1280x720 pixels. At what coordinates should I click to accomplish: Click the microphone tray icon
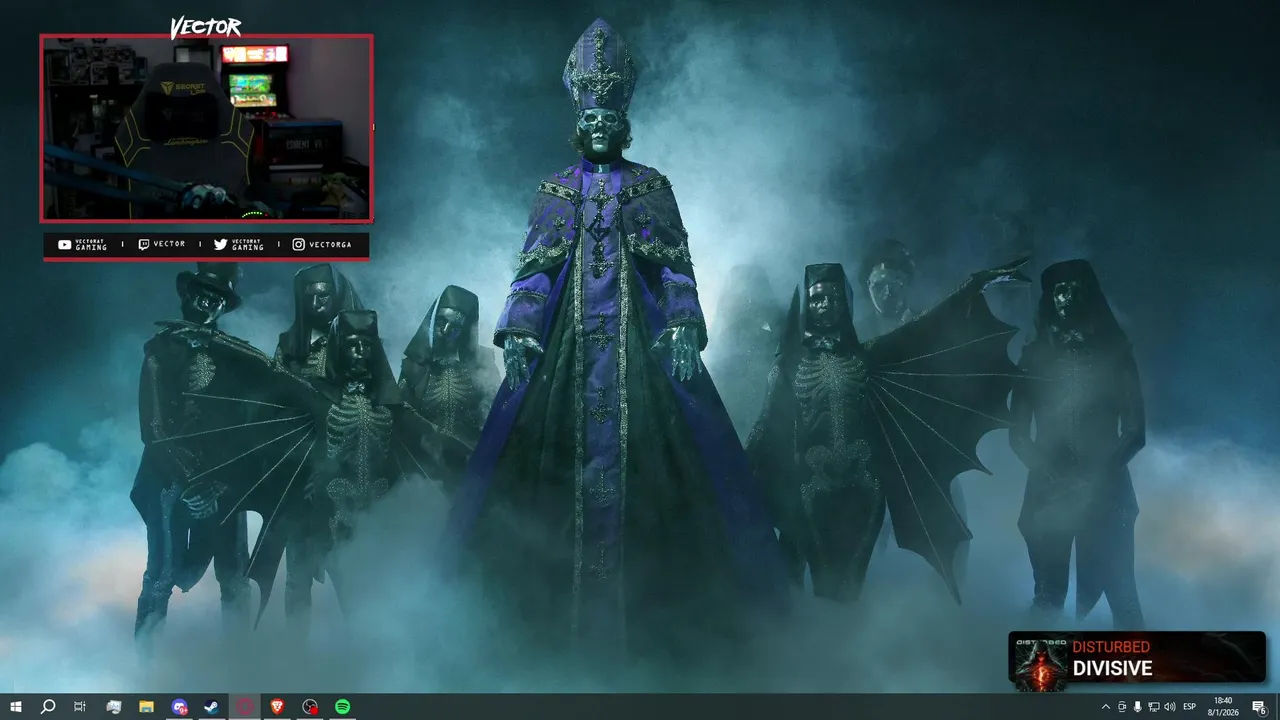1137,707
